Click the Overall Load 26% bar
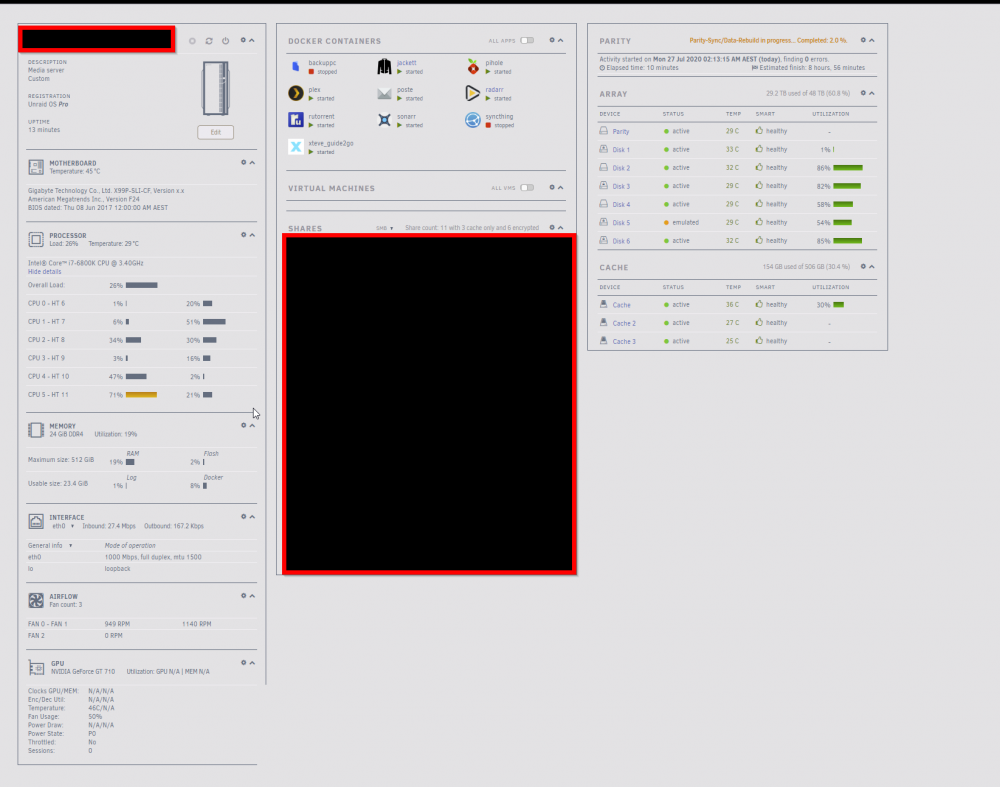The image size is (1000, 787). tap(142, 285)
